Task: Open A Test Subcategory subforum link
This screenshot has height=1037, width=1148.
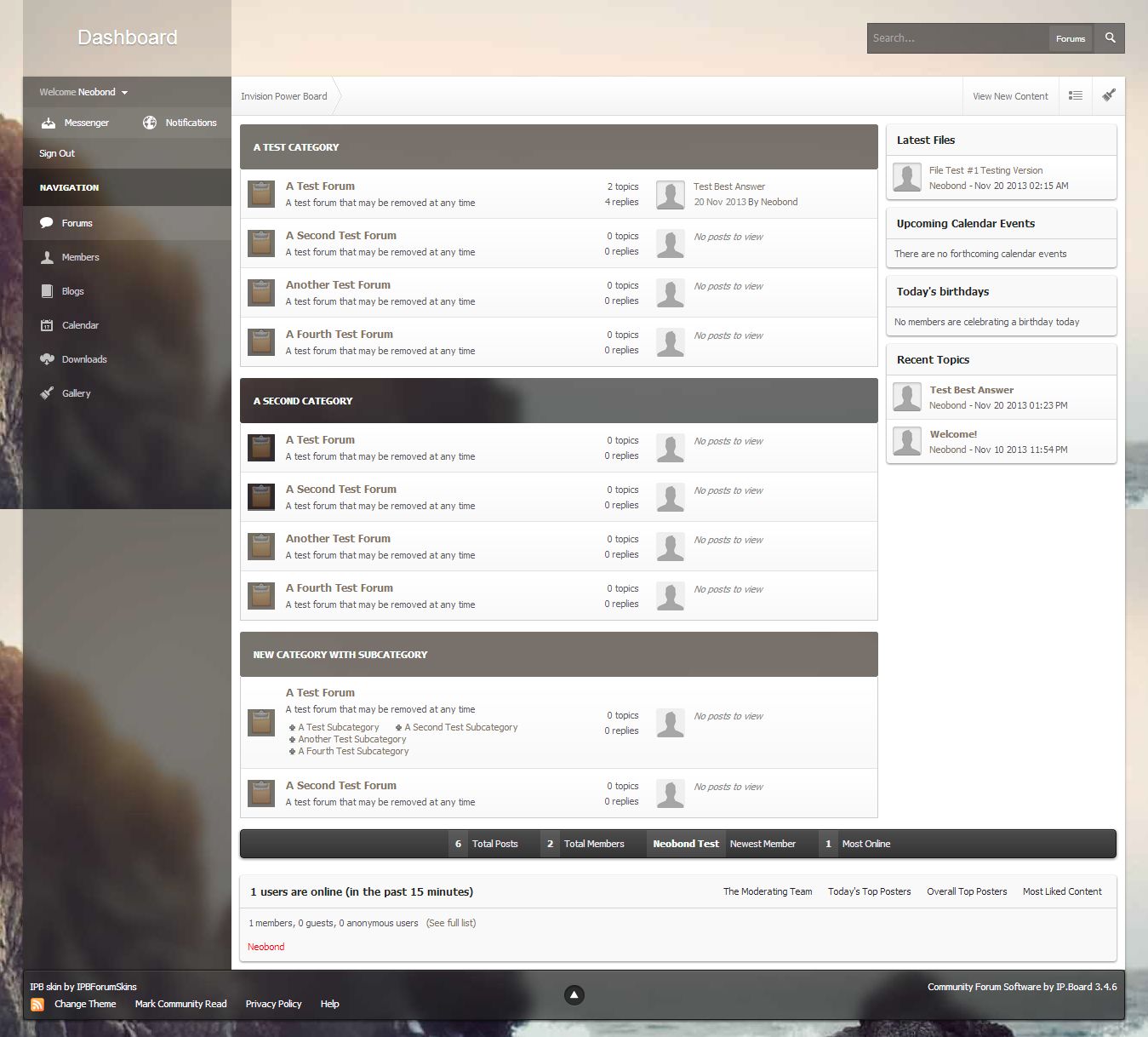Action: (x=338, y=727)
